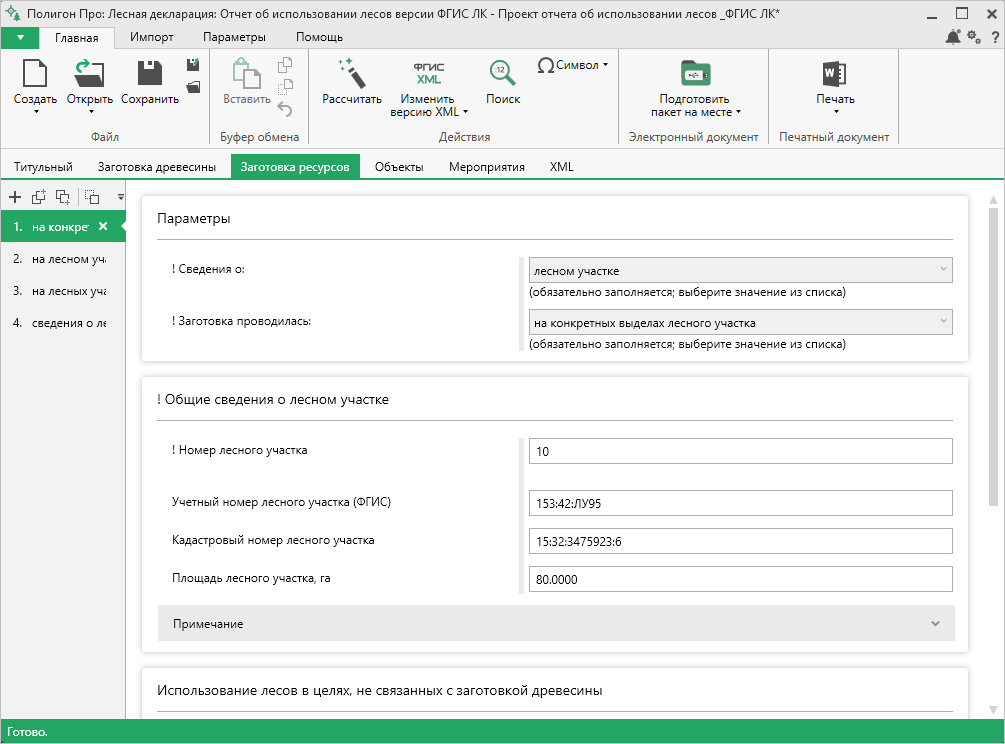Click the Общие сведения о лесном участке heading

[273, 399]
